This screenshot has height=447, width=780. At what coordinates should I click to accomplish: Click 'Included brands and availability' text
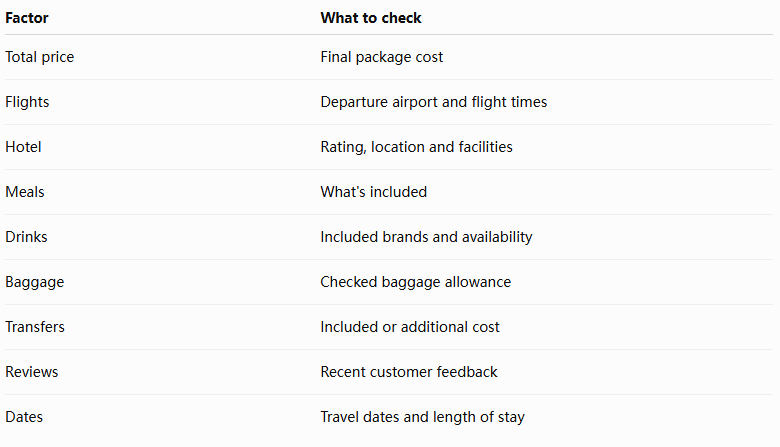click(x=426, y=237)
